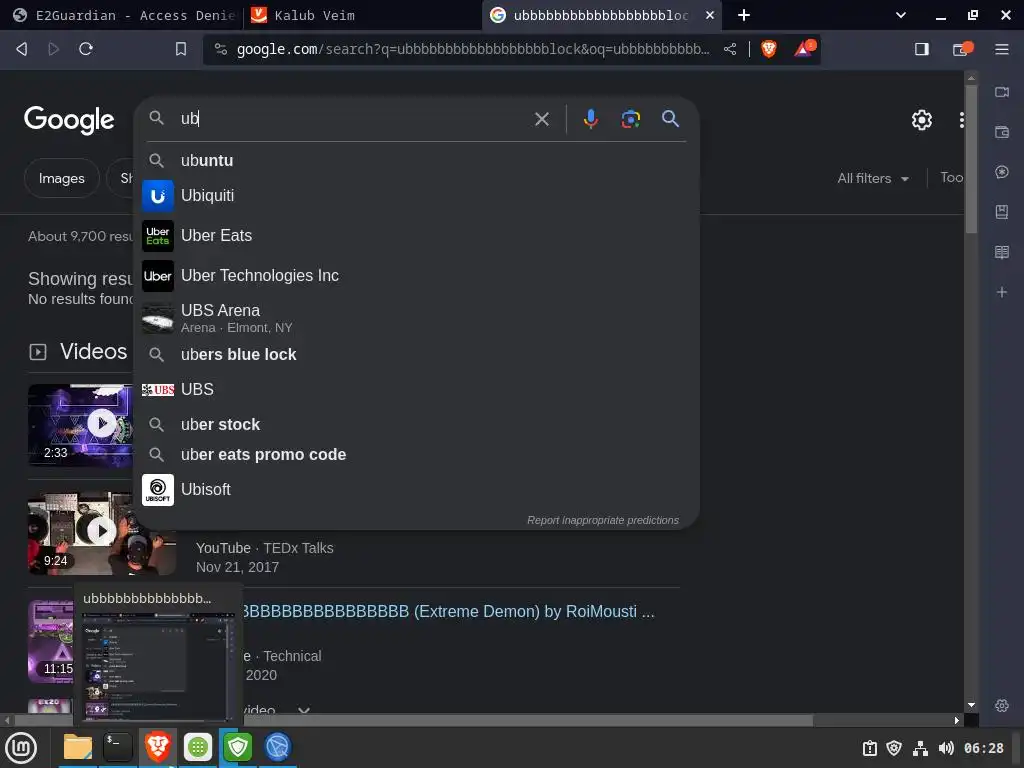
Task: Start voice search with microphone icon
Action: 590,119
